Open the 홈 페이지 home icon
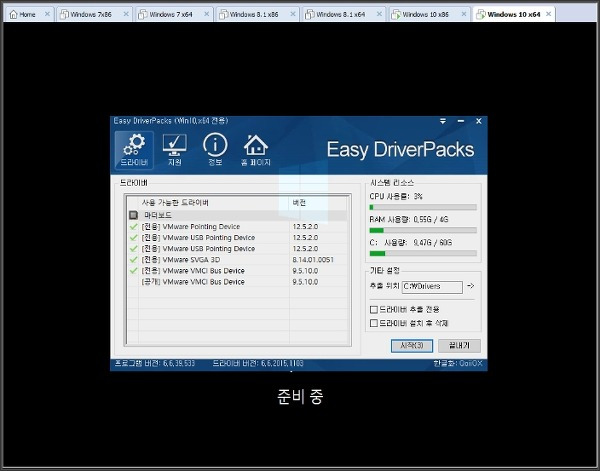 256,150
